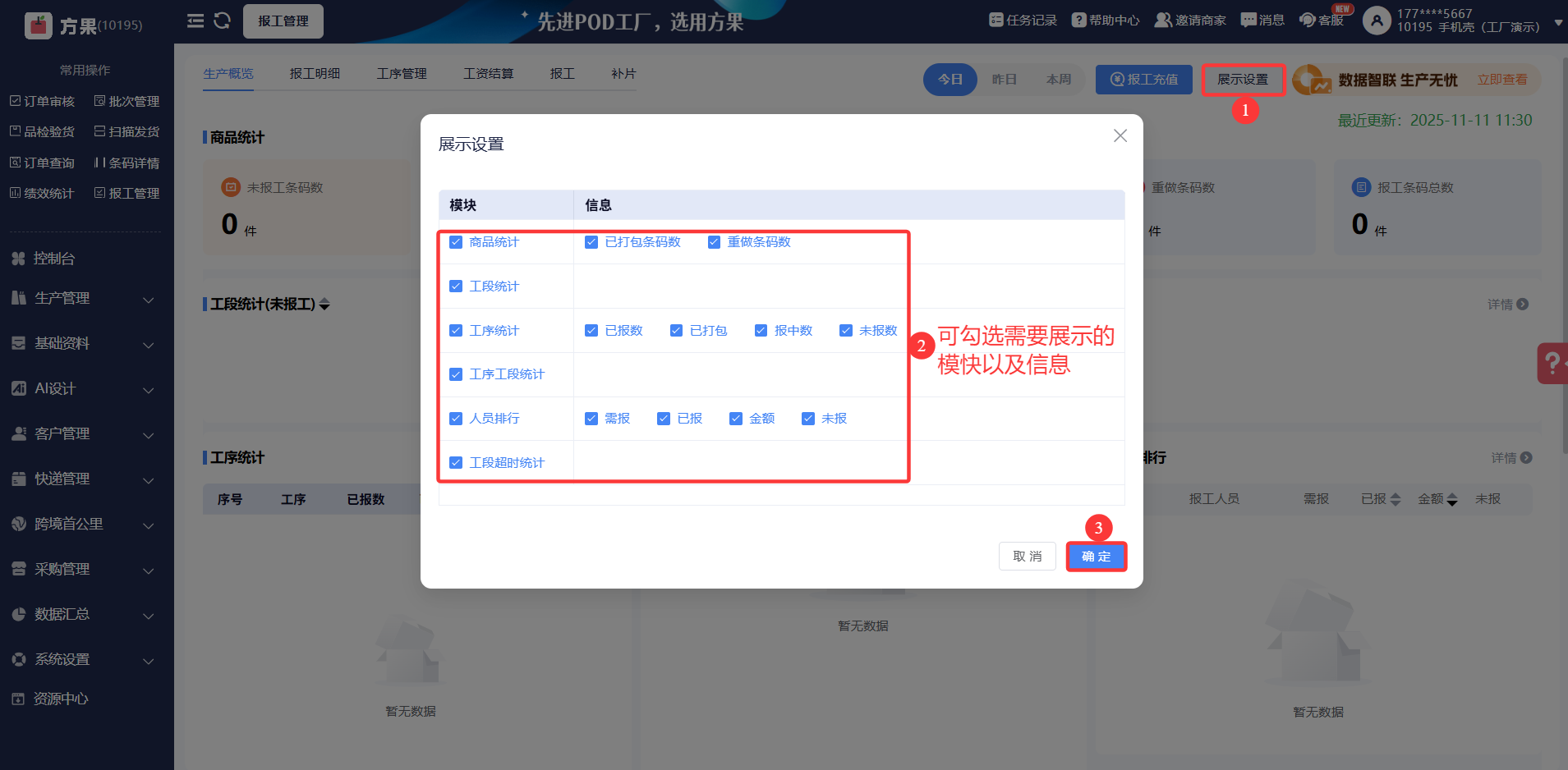This screenshot has height=770, width=1568.
Task: Refresh the page using the reload icon
Action: pos(222,21)
